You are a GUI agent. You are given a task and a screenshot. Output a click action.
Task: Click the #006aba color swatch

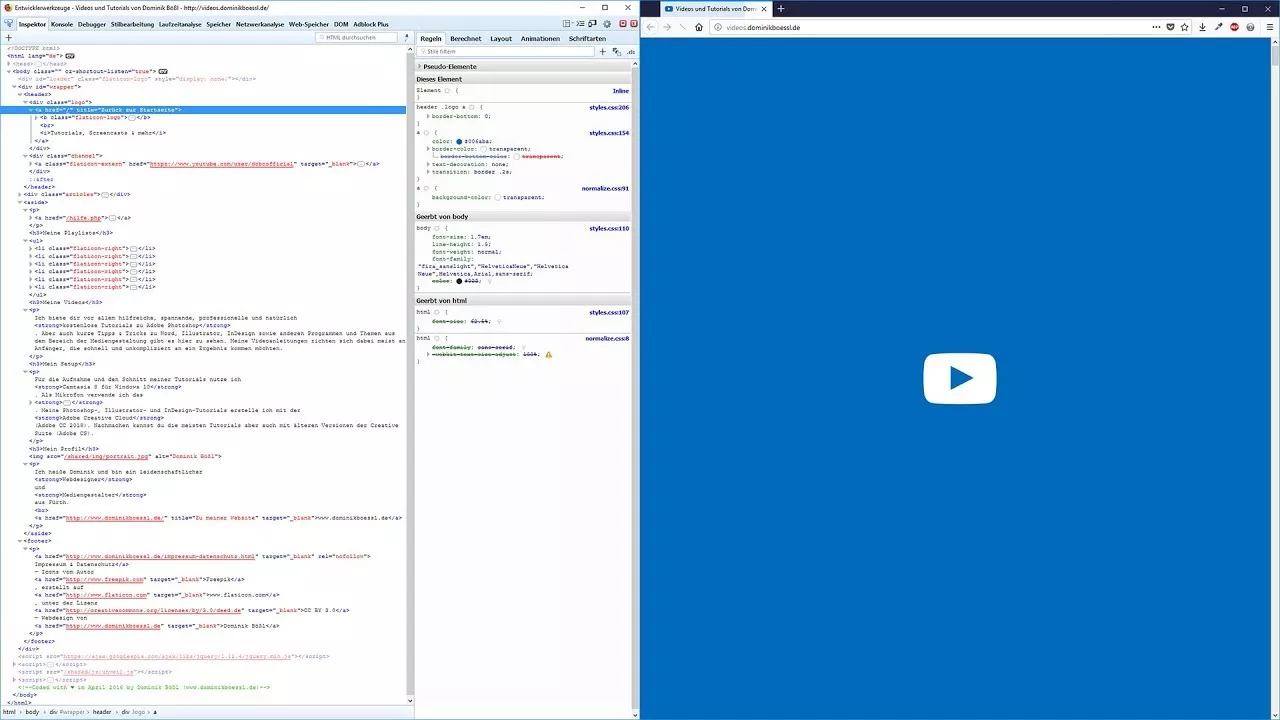tap(459, 141)
